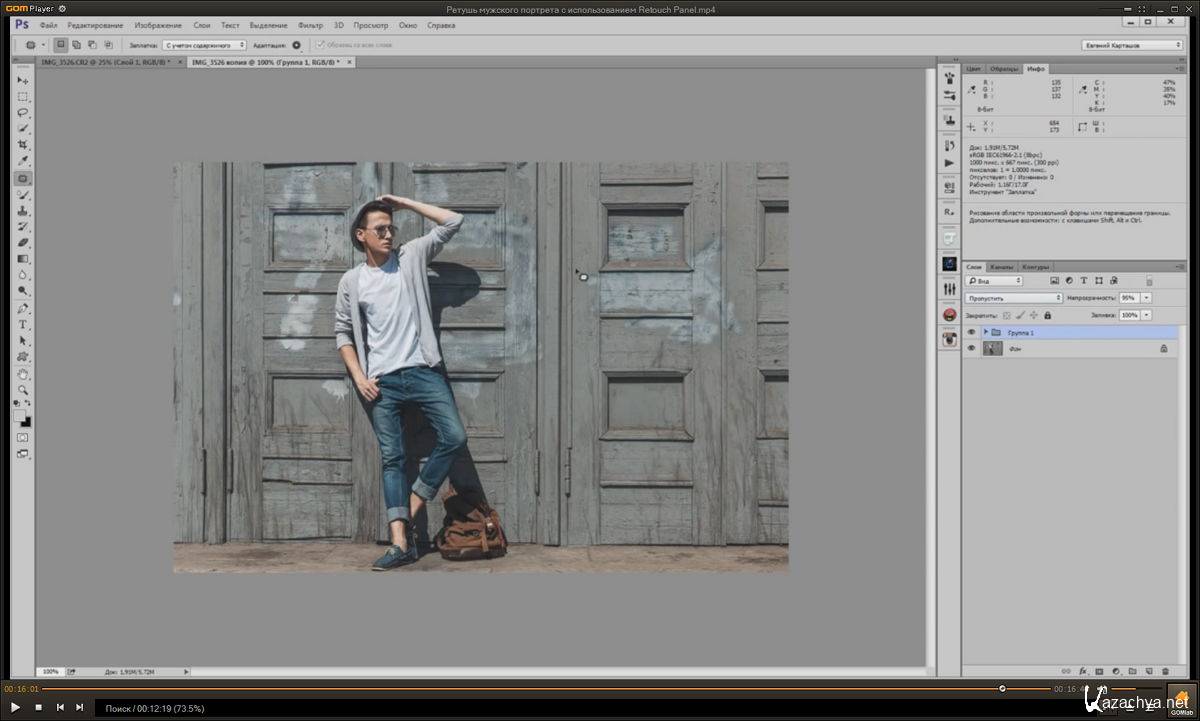The image size is (1200, 721).
Task: Open the Фильтр menu
Action: click(310, 25)
